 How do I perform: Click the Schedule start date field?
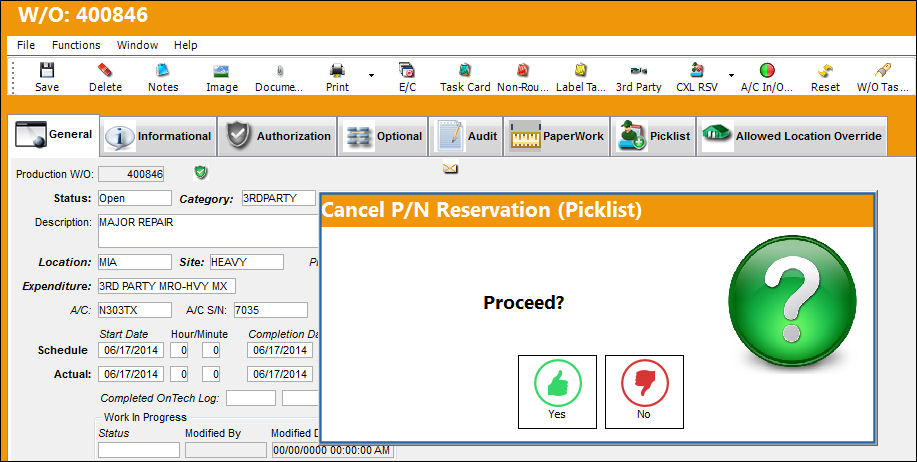coord(131,350)
